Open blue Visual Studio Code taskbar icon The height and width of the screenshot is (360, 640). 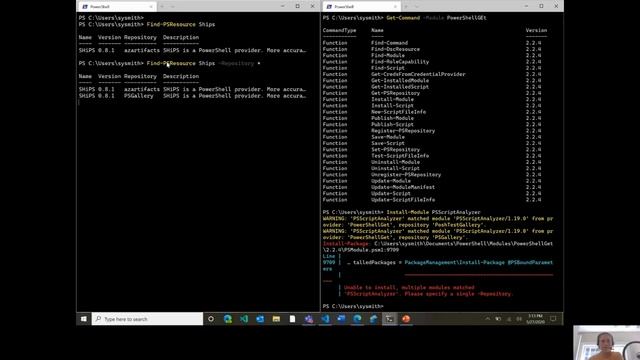(x=325, y=319)
